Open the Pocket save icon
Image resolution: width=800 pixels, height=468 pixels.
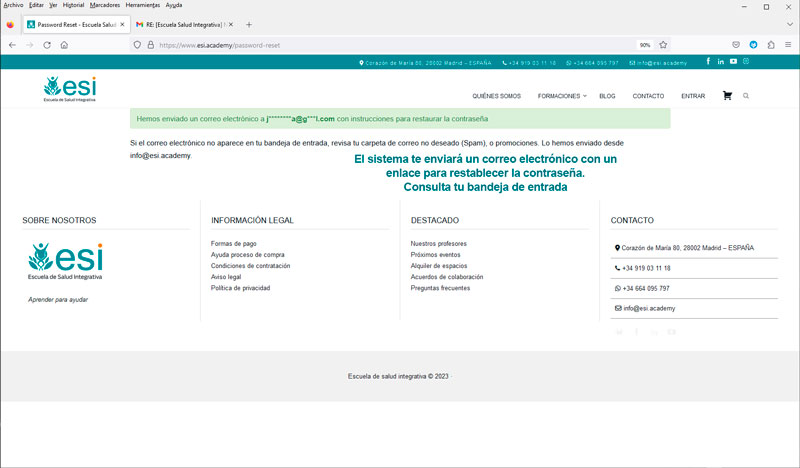pos(736,45)
